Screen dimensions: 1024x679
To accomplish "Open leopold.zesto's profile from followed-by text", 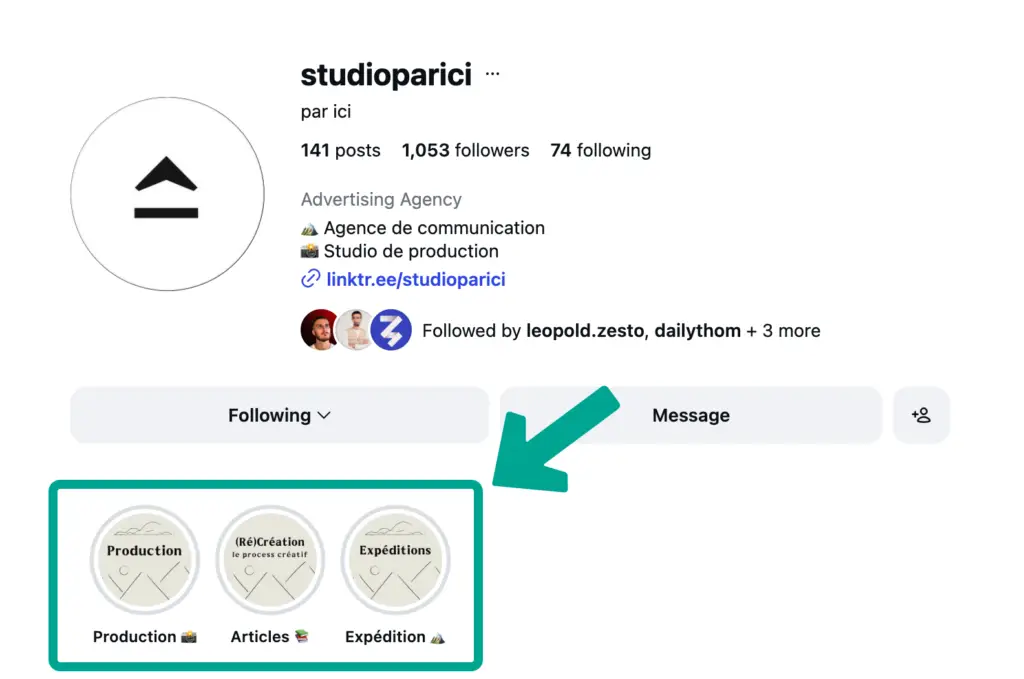I will [585, 331].
